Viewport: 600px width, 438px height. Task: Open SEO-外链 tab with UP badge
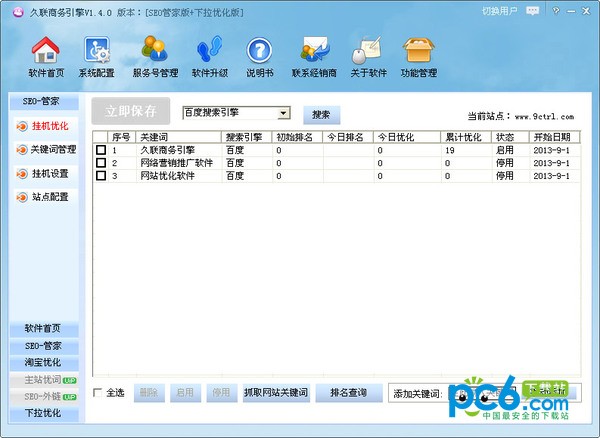[44, 396]
